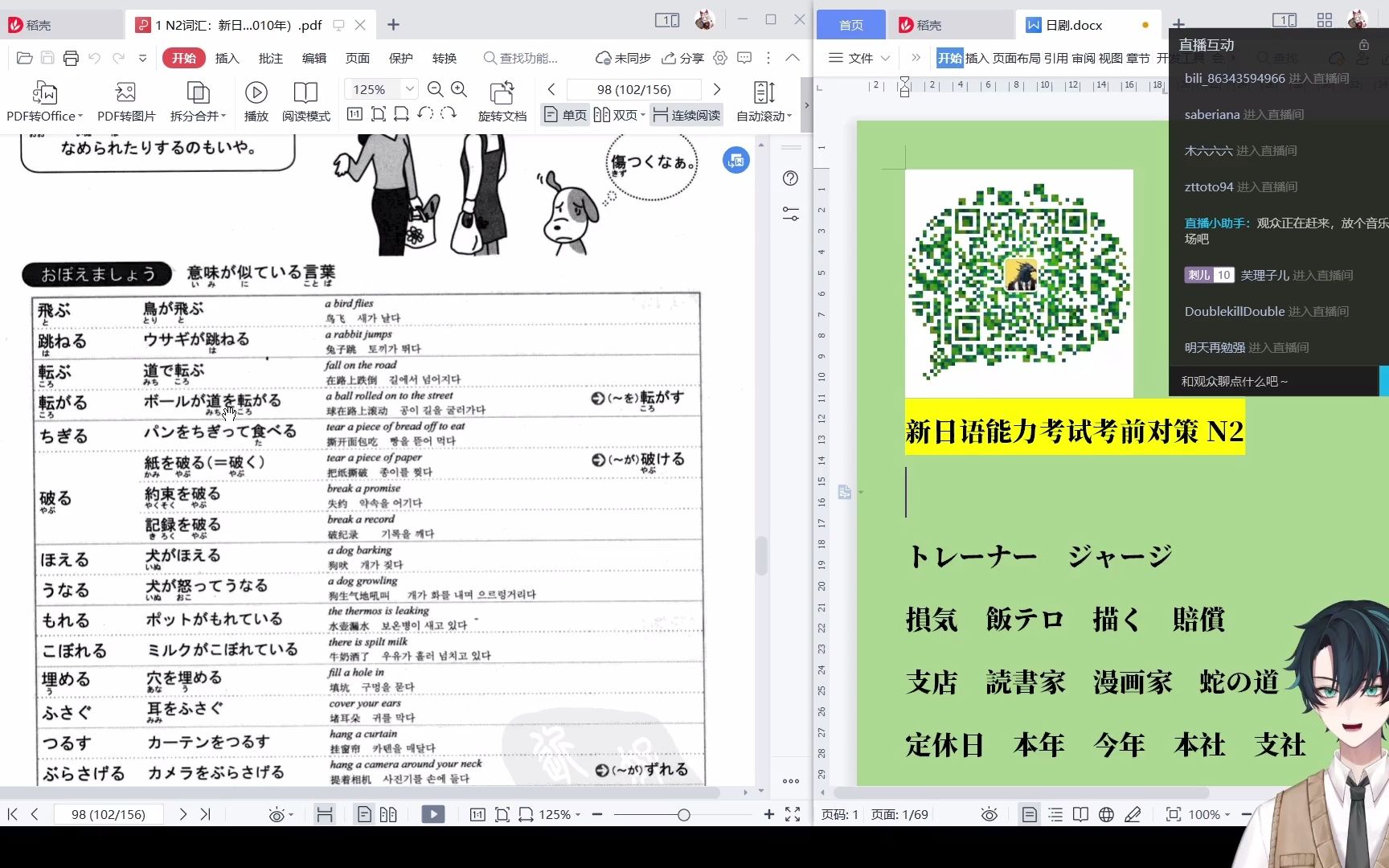Select outline view in the Word status bar
1389x868 pixels.
pyautogui.click(x=1055, y=814)
